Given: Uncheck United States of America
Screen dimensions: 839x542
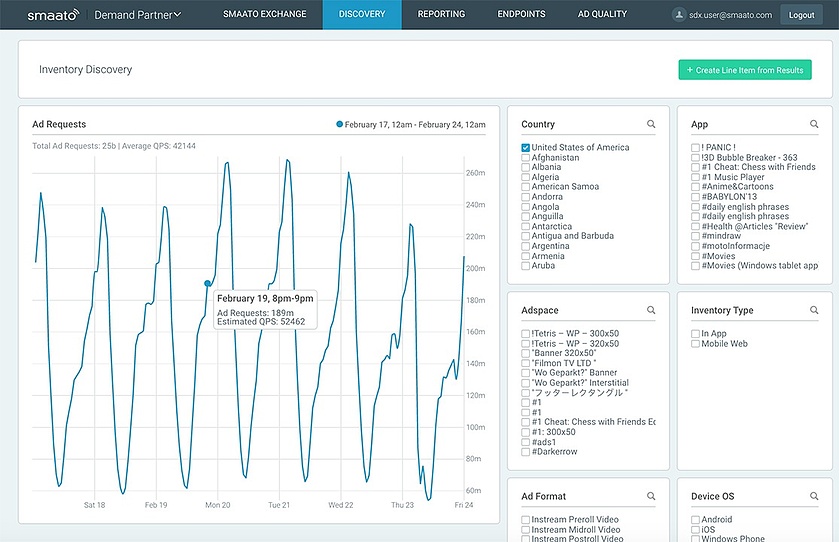Looking at the screenshot, I should pos(525,148).
